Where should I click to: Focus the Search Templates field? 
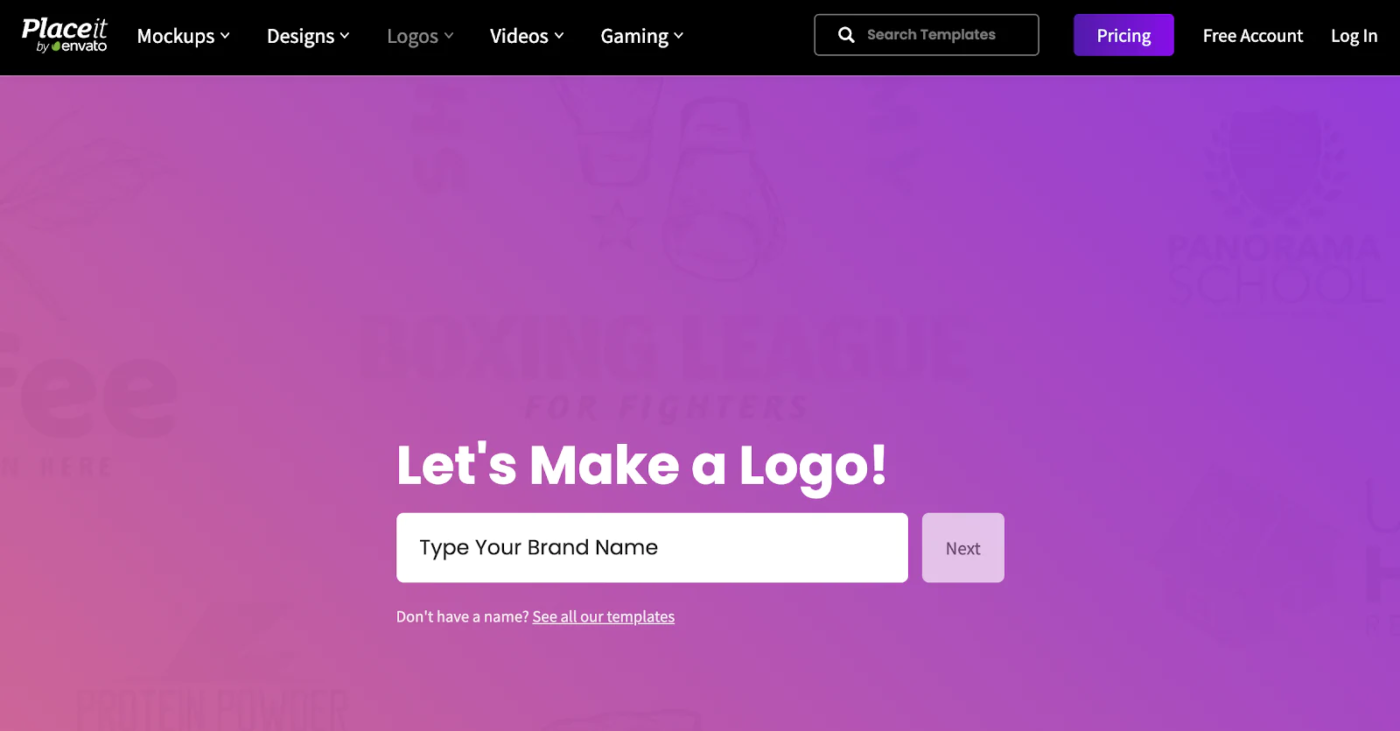(x=926, y=35)
